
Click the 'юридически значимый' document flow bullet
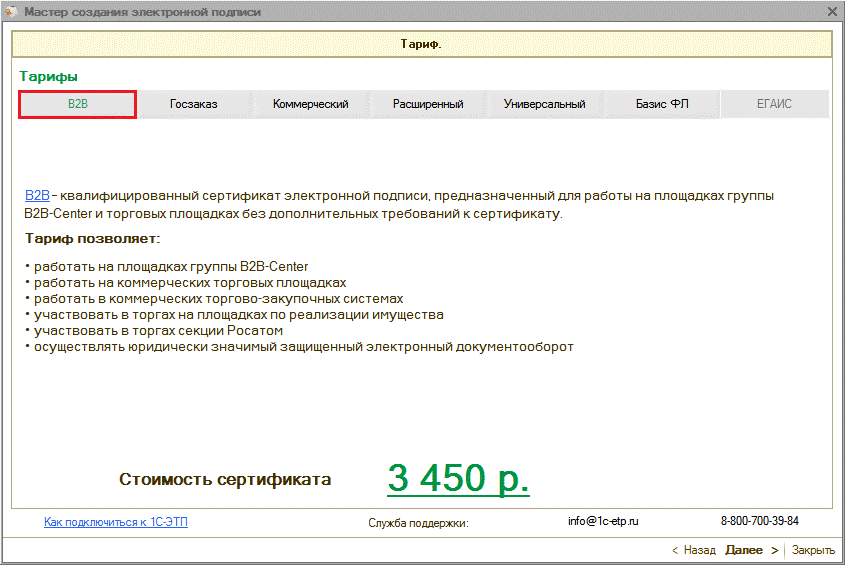(300, 347)
